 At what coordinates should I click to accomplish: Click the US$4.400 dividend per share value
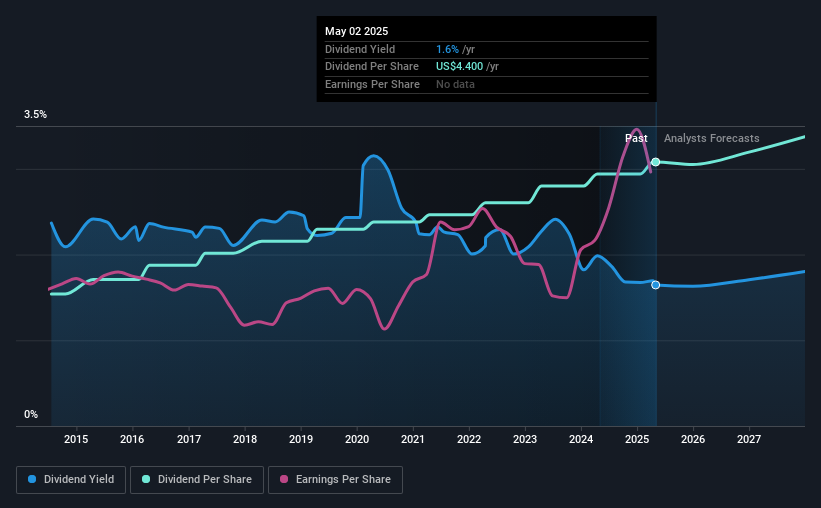coord(459,67)
